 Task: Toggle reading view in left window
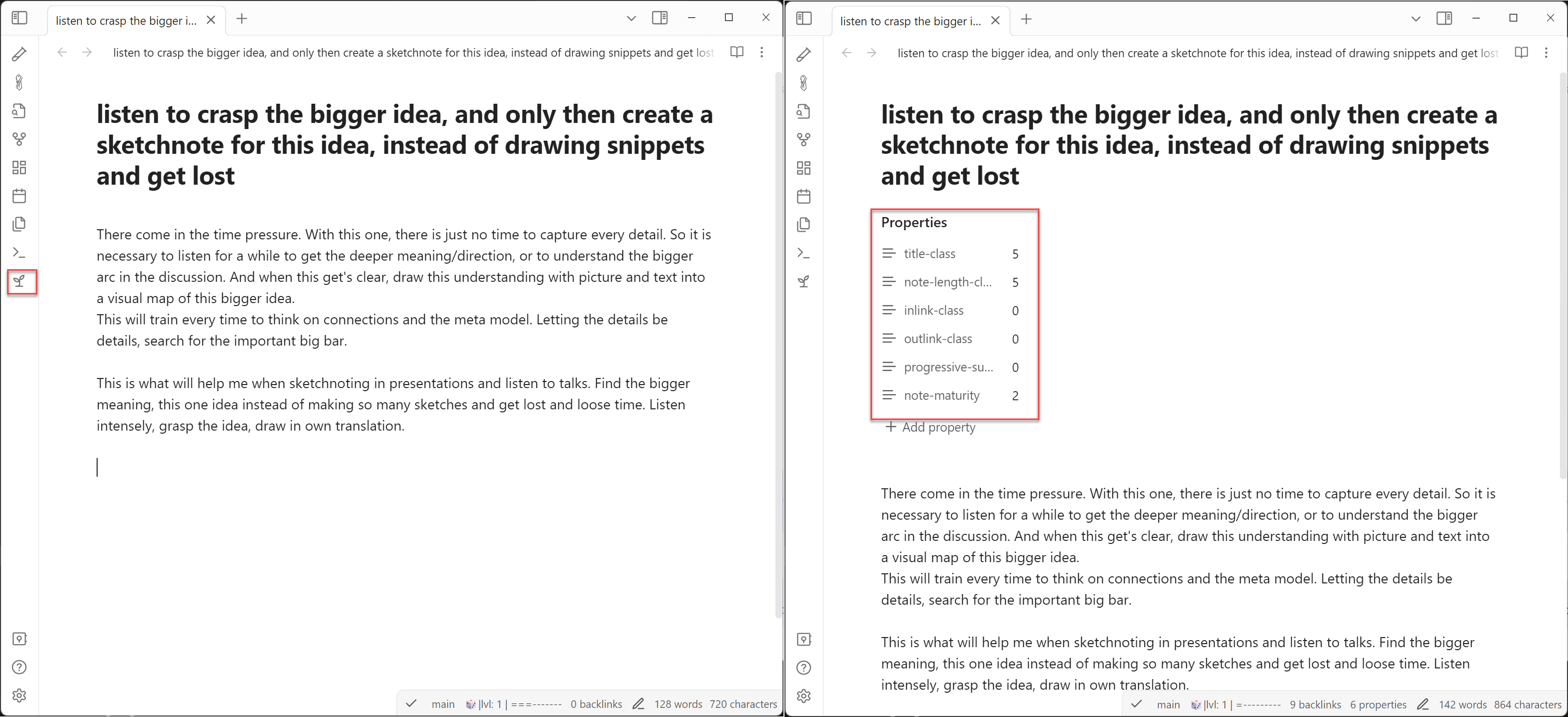[736, 53]
